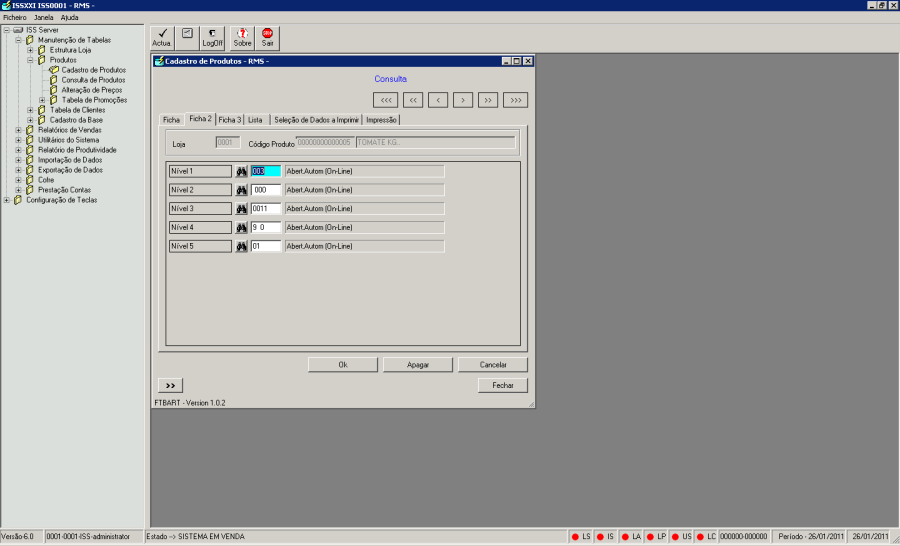Switch to the Lista tab

[x=255, y=119]
